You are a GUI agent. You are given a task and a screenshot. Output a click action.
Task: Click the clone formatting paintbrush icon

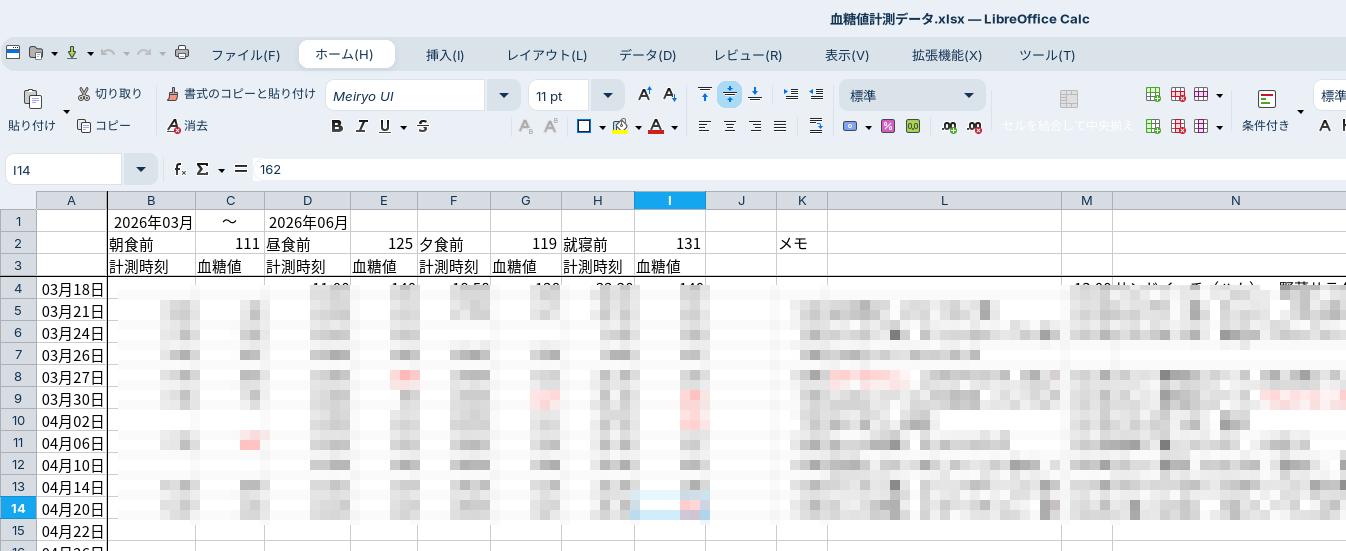(x=173, y=94)
